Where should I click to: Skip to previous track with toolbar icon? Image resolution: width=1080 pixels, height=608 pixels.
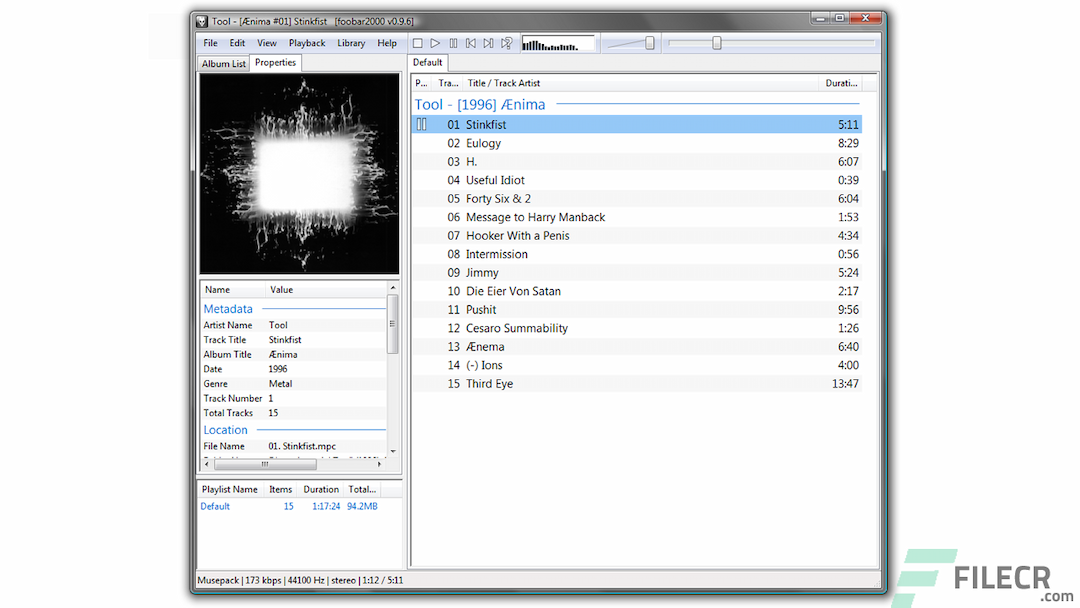click(x=471, y=43)
